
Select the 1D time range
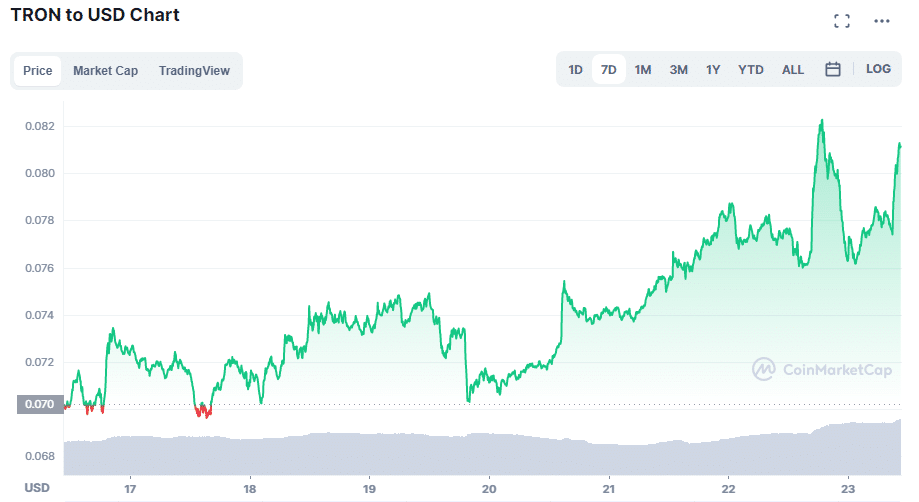coord(576,70)
